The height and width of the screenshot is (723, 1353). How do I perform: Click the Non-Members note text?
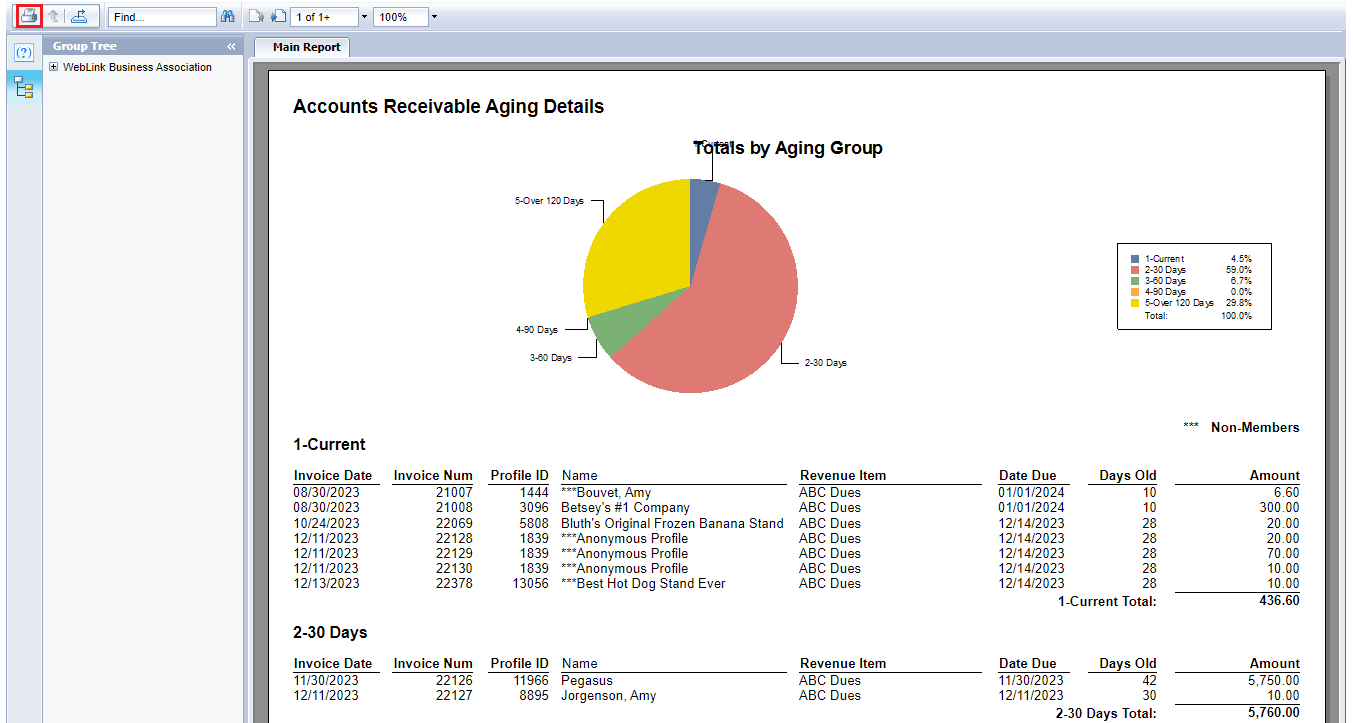pos(1255,427)
